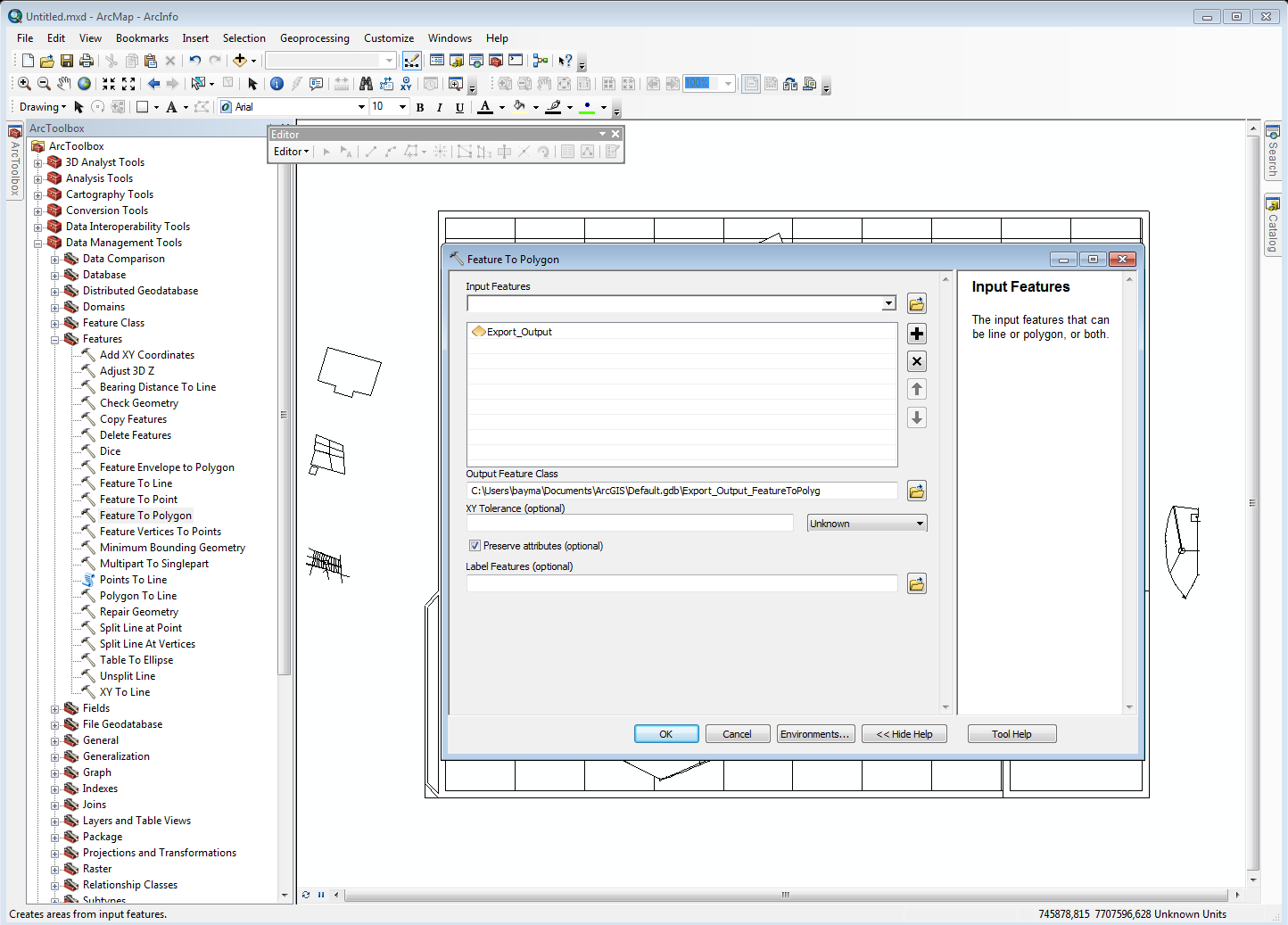Viewport: 1288px width, 925px height.
Task: Add the selected input with the plus button
Action: click(917, 334)
